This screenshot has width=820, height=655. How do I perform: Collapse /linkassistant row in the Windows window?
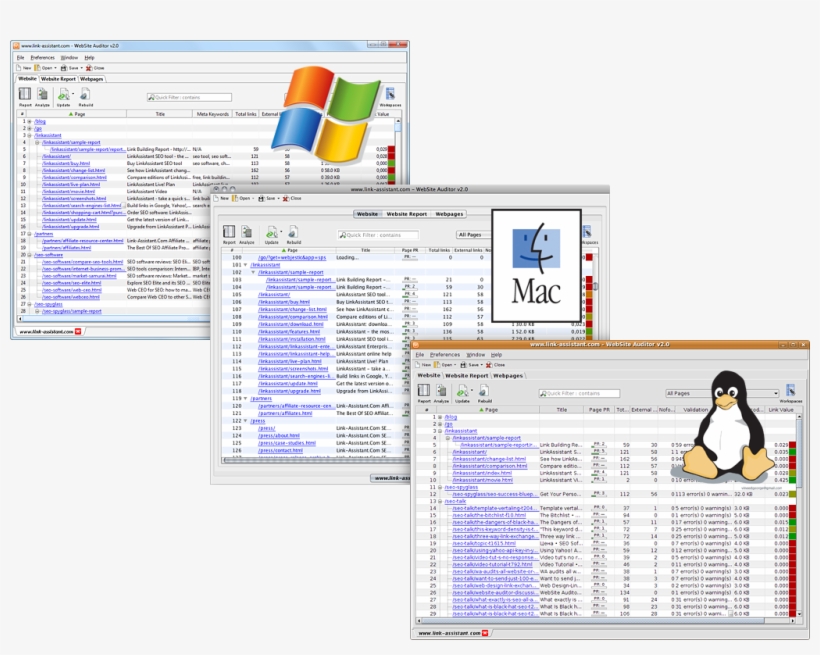point(30,135)
